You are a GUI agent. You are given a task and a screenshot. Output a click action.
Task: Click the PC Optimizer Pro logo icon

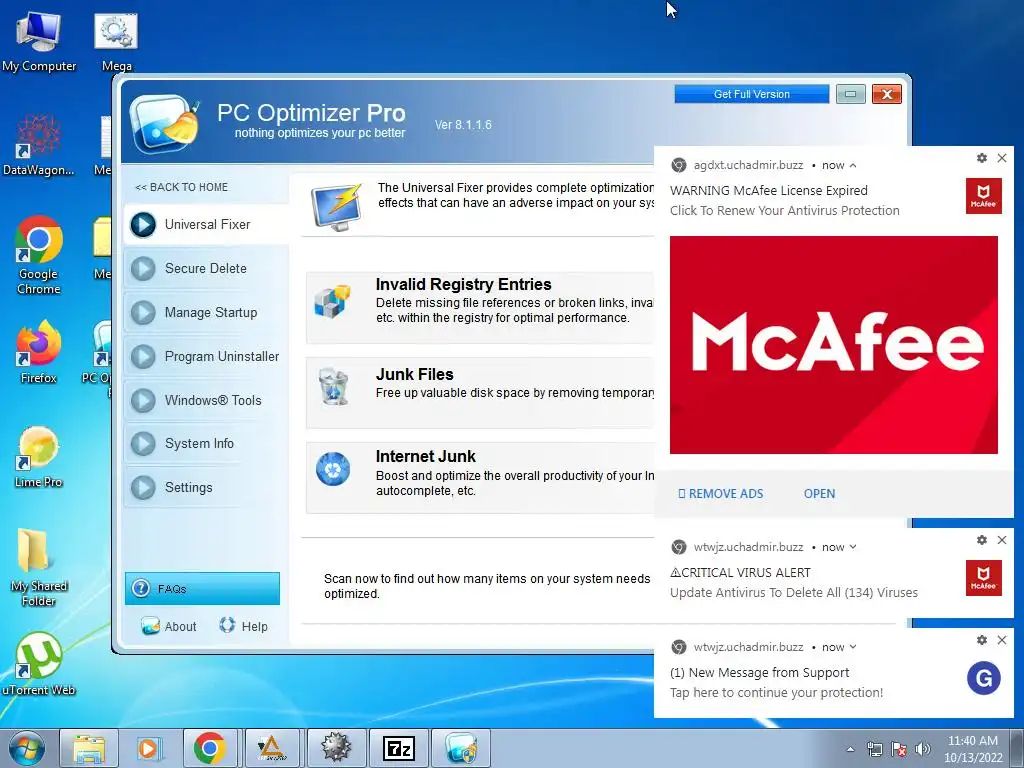click(165, 123)
